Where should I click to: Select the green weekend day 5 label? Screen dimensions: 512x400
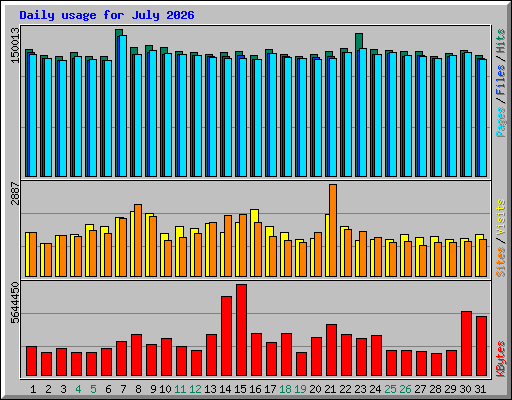(x=93, y=389)
